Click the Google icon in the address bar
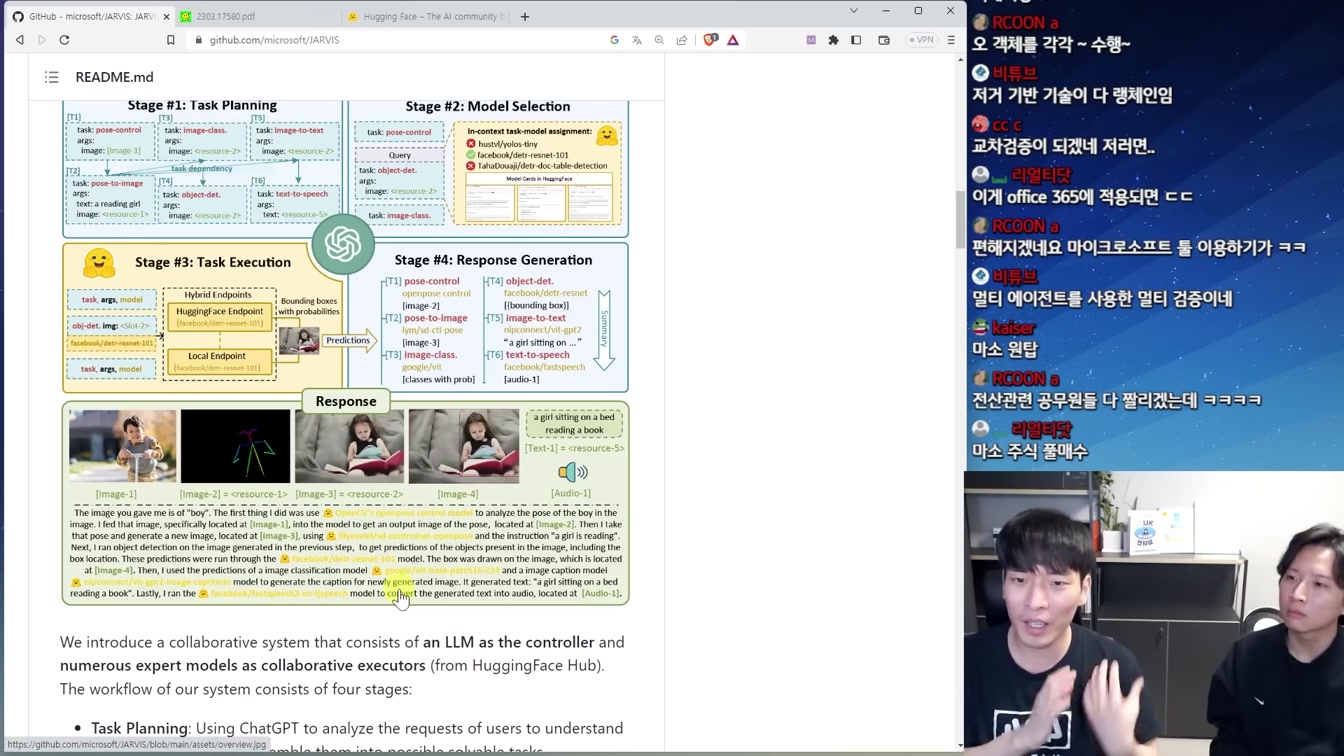Image resolution: width=1344 pixels, height=756 pixels. pos(614,40)
